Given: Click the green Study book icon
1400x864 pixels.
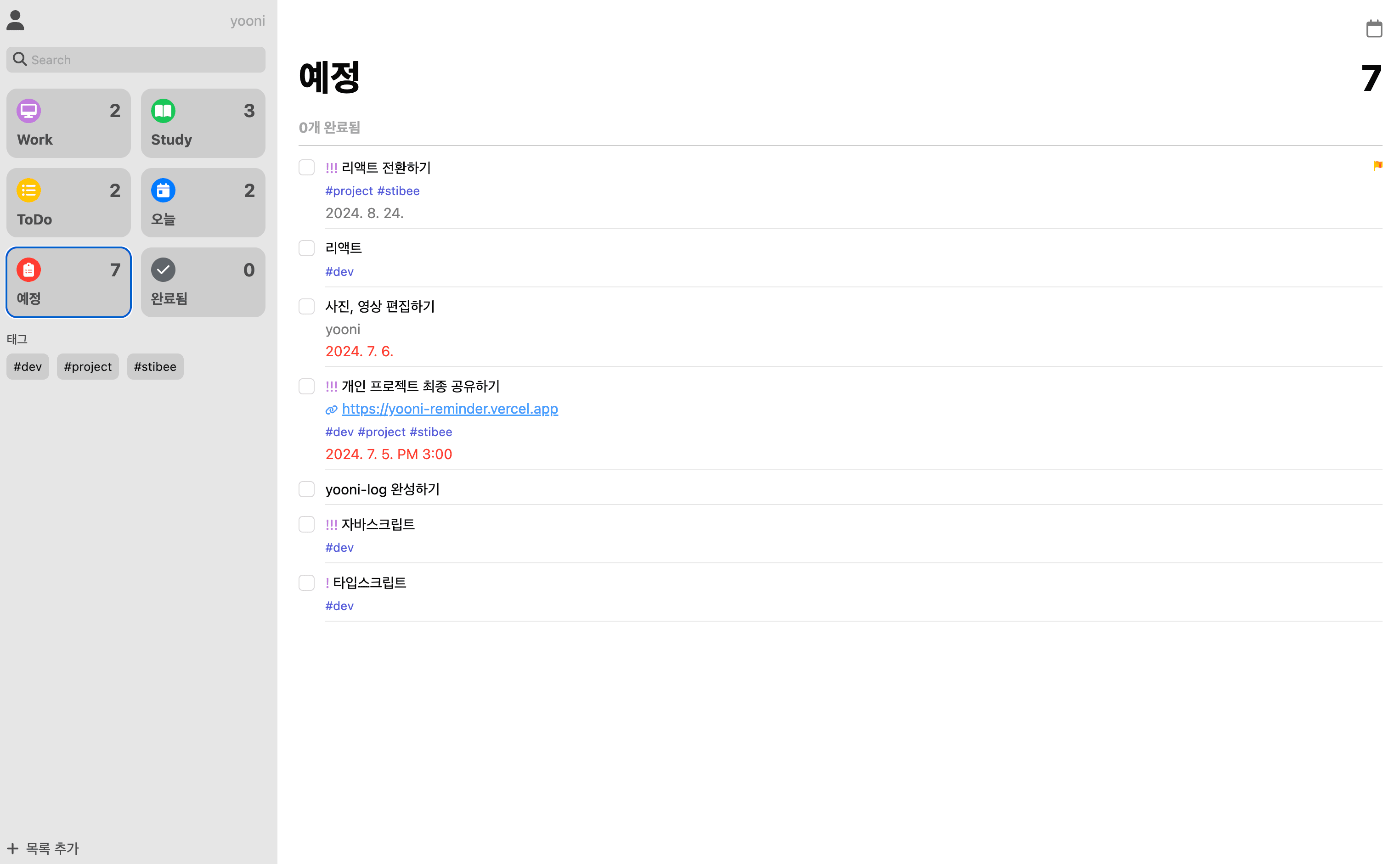Looking at the screenshot, I should pyautogui.click(x=163, y=111).
